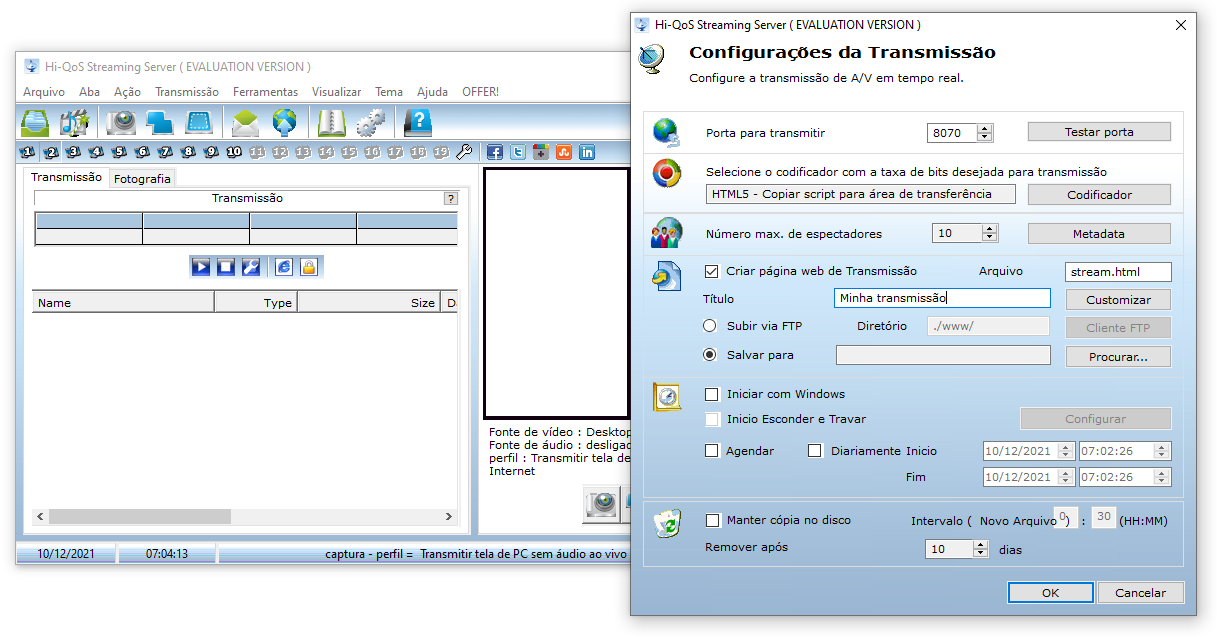Click the webcam capture toolbar icon
This screenshot has height=637, width=1219.
pyautogui.click(x=122, y=122)
